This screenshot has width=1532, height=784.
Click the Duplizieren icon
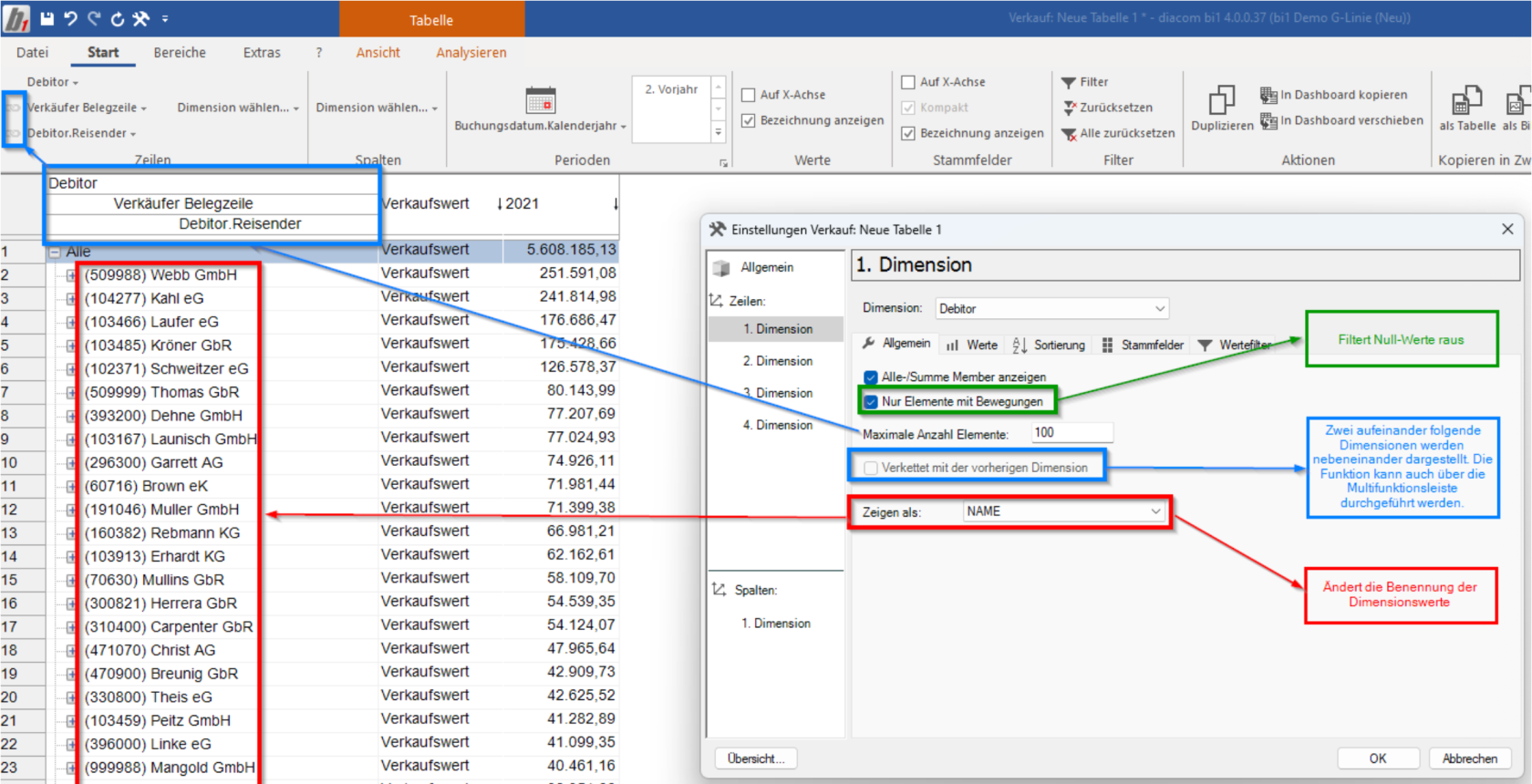(x=1221, y=100)
